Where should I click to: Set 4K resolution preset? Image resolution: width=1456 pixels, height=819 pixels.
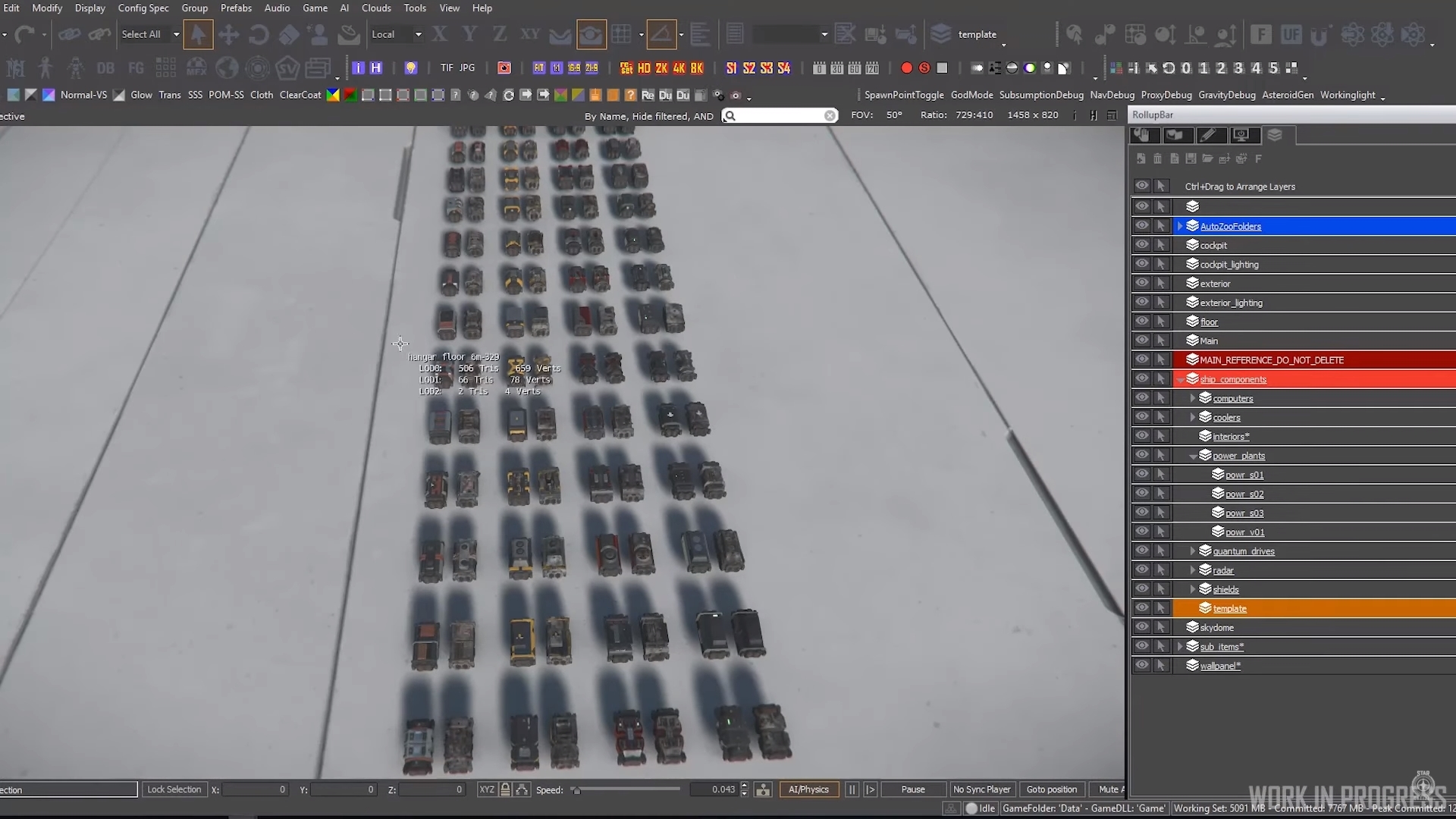click(679, 68)
